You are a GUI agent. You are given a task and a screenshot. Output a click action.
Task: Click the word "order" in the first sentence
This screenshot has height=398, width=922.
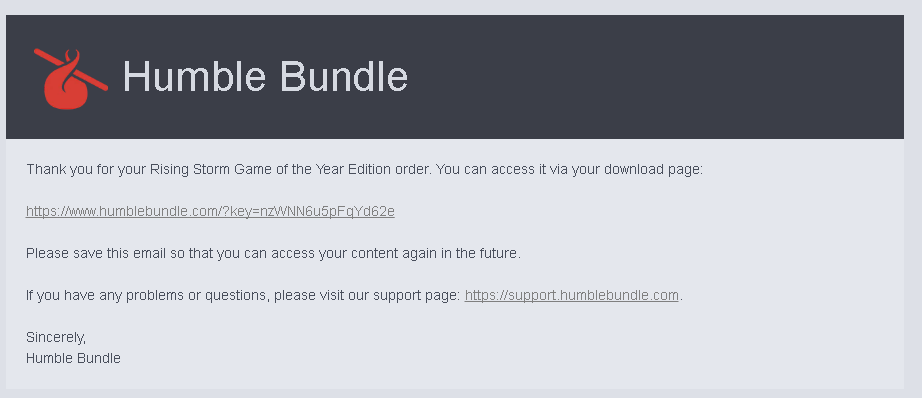pyautogui.click(x=413, y=169)
